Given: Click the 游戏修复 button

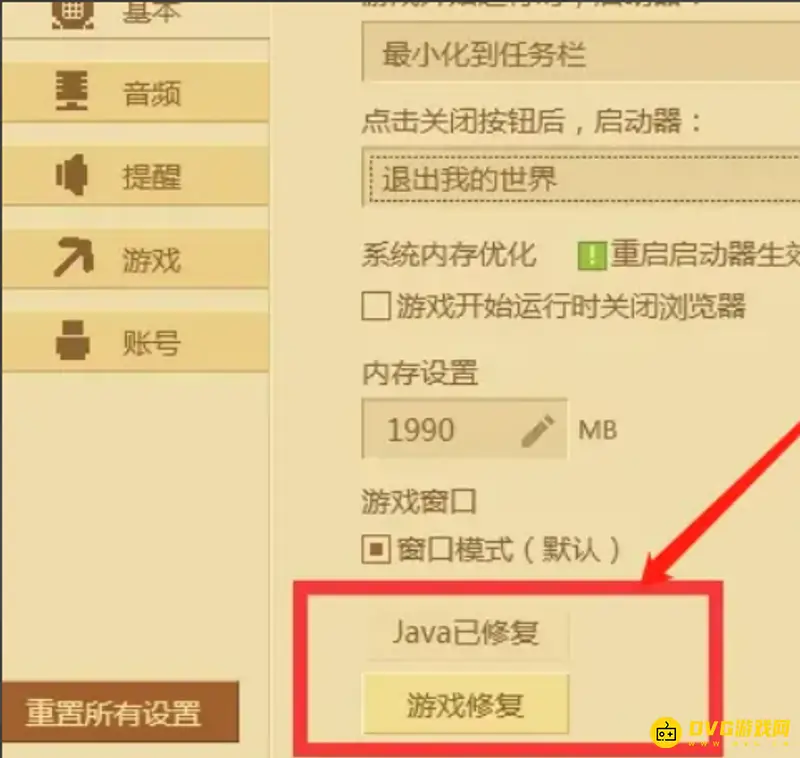Looking at the screenshot, I should click(465, 704).
